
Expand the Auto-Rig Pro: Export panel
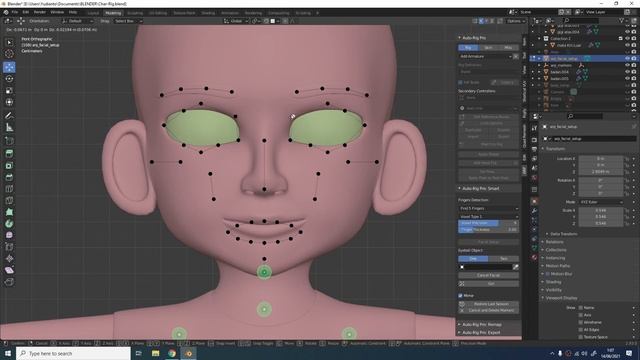pyautogui.click(x=480, y=333)
